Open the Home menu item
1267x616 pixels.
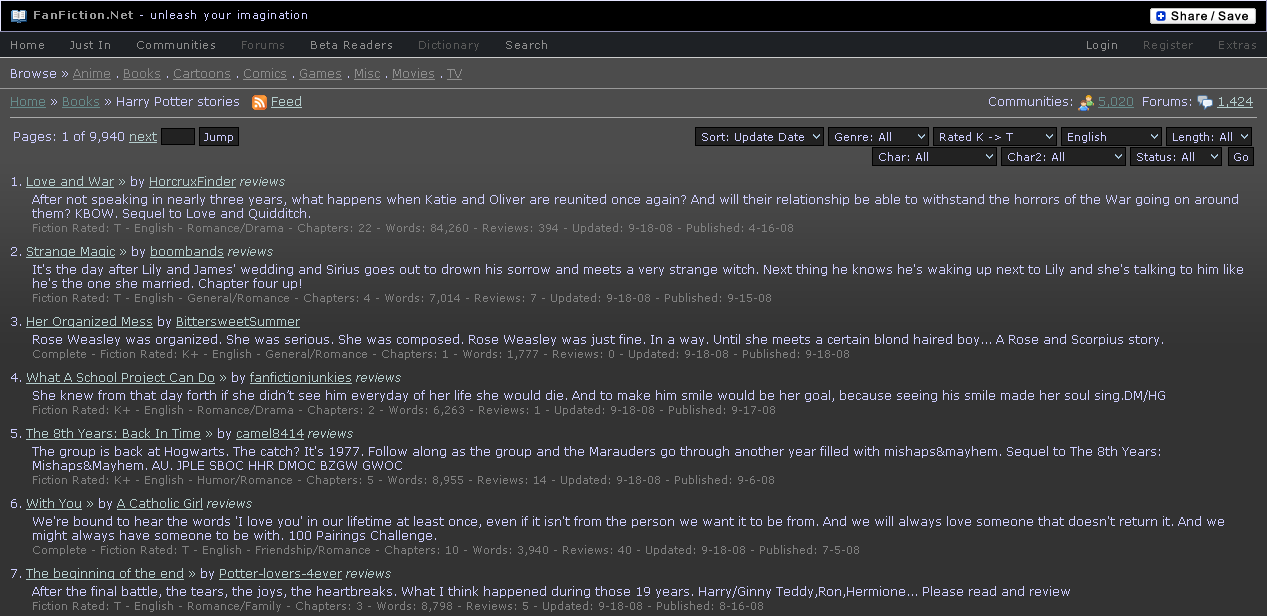(x=28, y=45)
